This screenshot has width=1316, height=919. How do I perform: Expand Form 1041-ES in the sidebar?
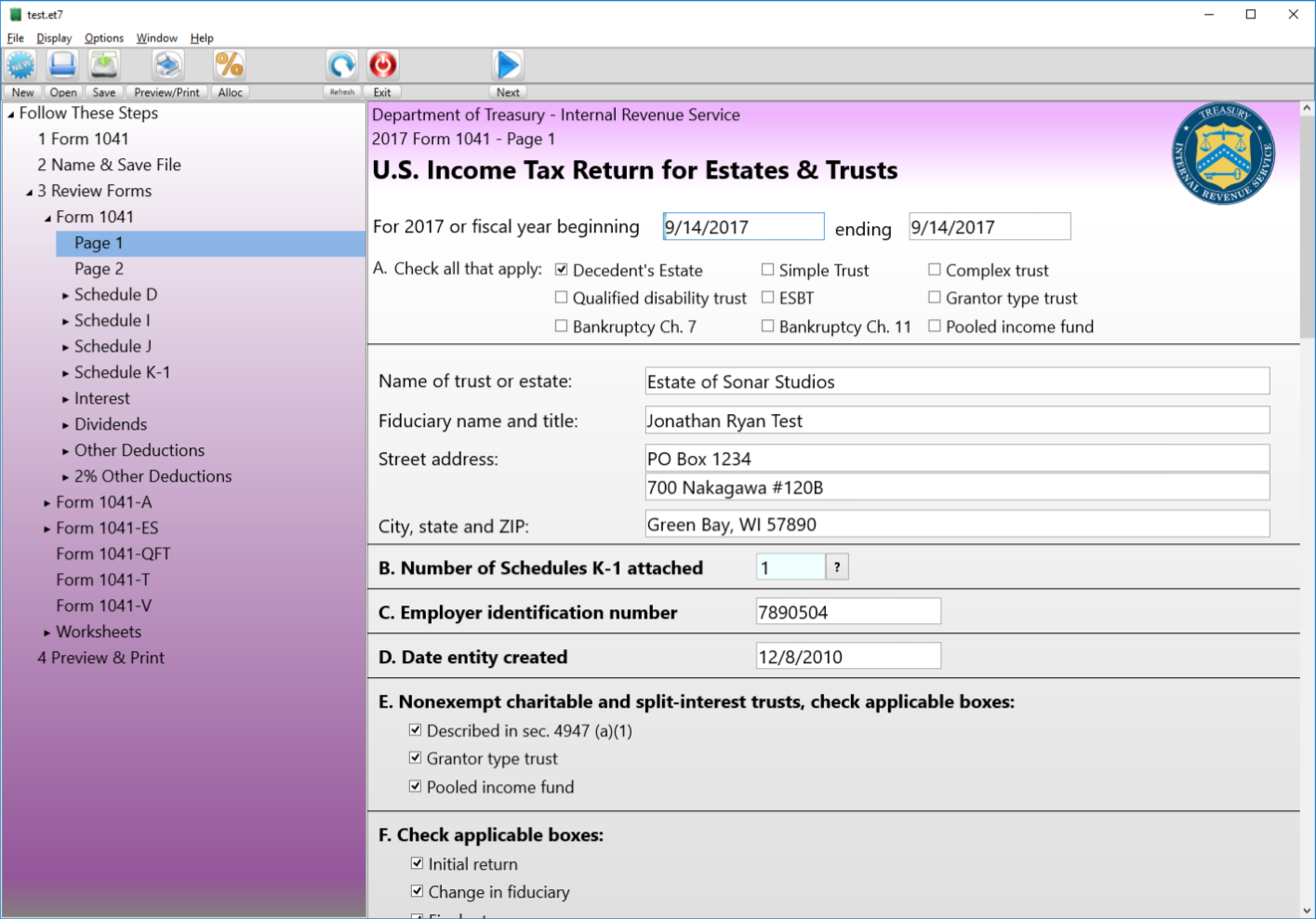coord(47,527)
